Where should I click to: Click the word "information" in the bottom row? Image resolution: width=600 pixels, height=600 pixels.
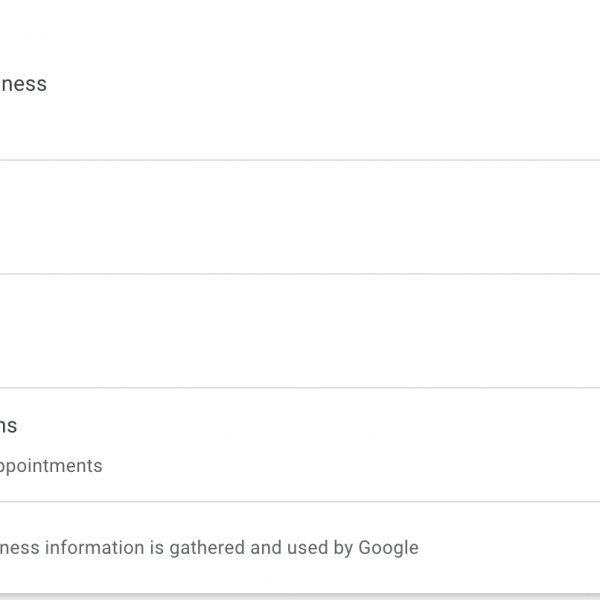coord(95,548)
